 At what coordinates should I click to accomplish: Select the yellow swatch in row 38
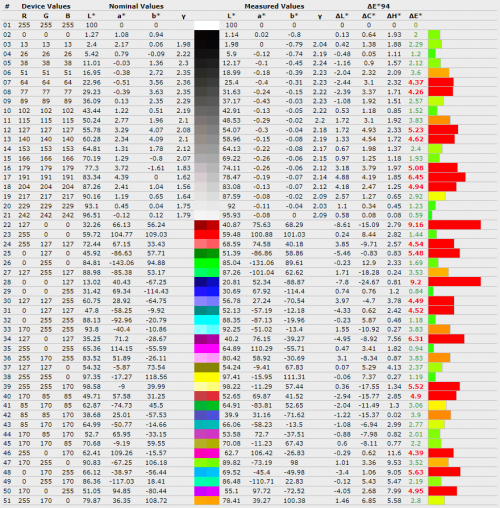(x=207, y=377)
